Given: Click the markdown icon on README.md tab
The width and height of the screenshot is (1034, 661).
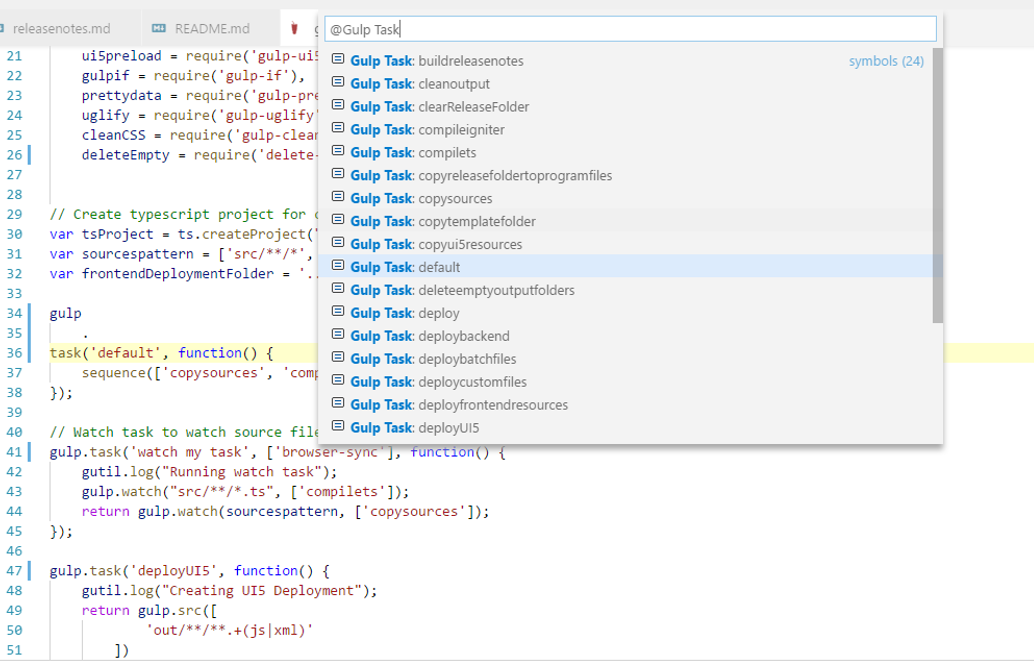Looking at the screenshot, I should coord(159,28).
